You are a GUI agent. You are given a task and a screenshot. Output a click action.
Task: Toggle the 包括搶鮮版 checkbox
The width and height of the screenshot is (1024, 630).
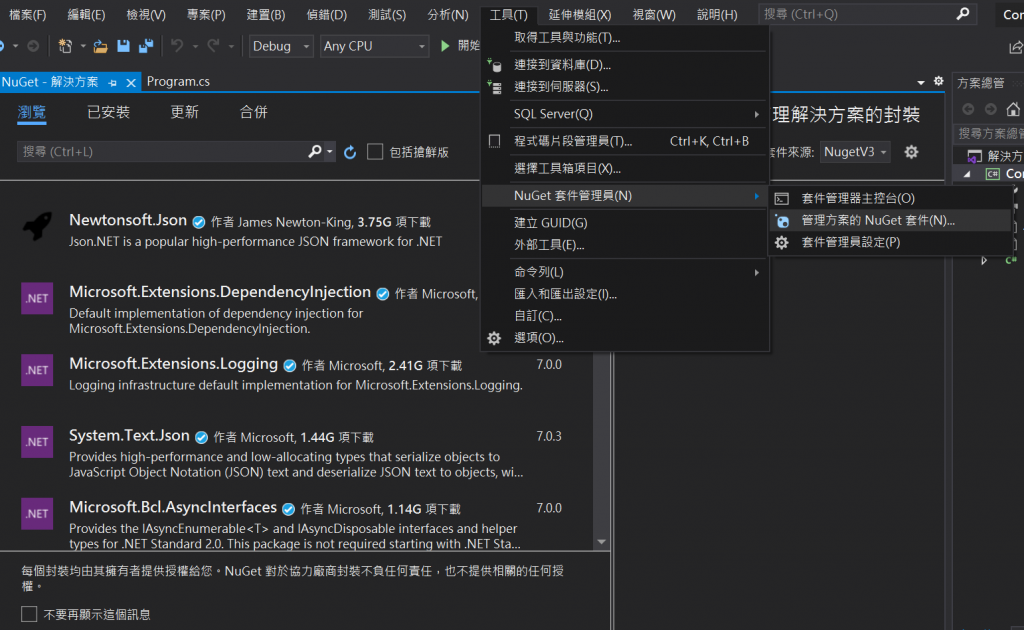[x=375, y=151]
